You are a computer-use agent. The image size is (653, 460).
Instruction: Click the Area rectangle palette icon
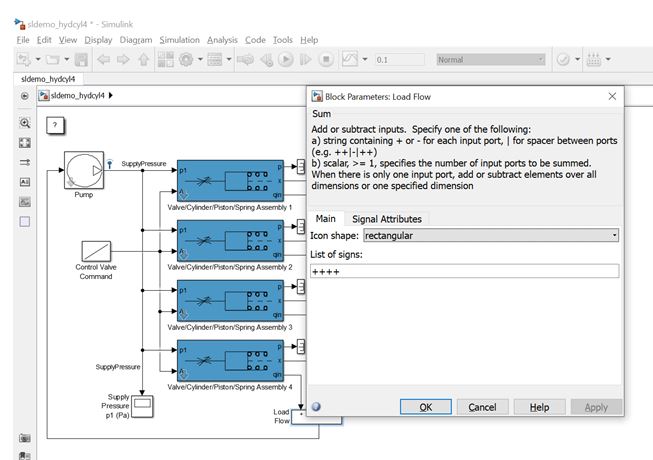[25, 221]
